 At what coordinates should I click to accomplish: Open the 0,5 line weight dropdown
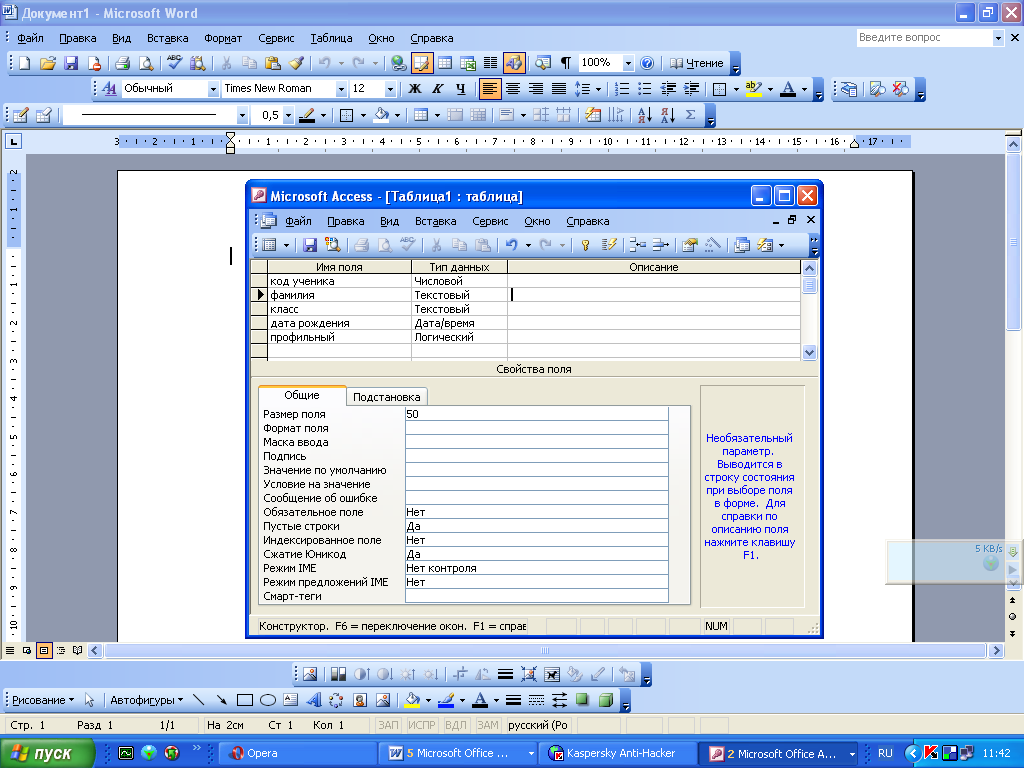point(289,116)
